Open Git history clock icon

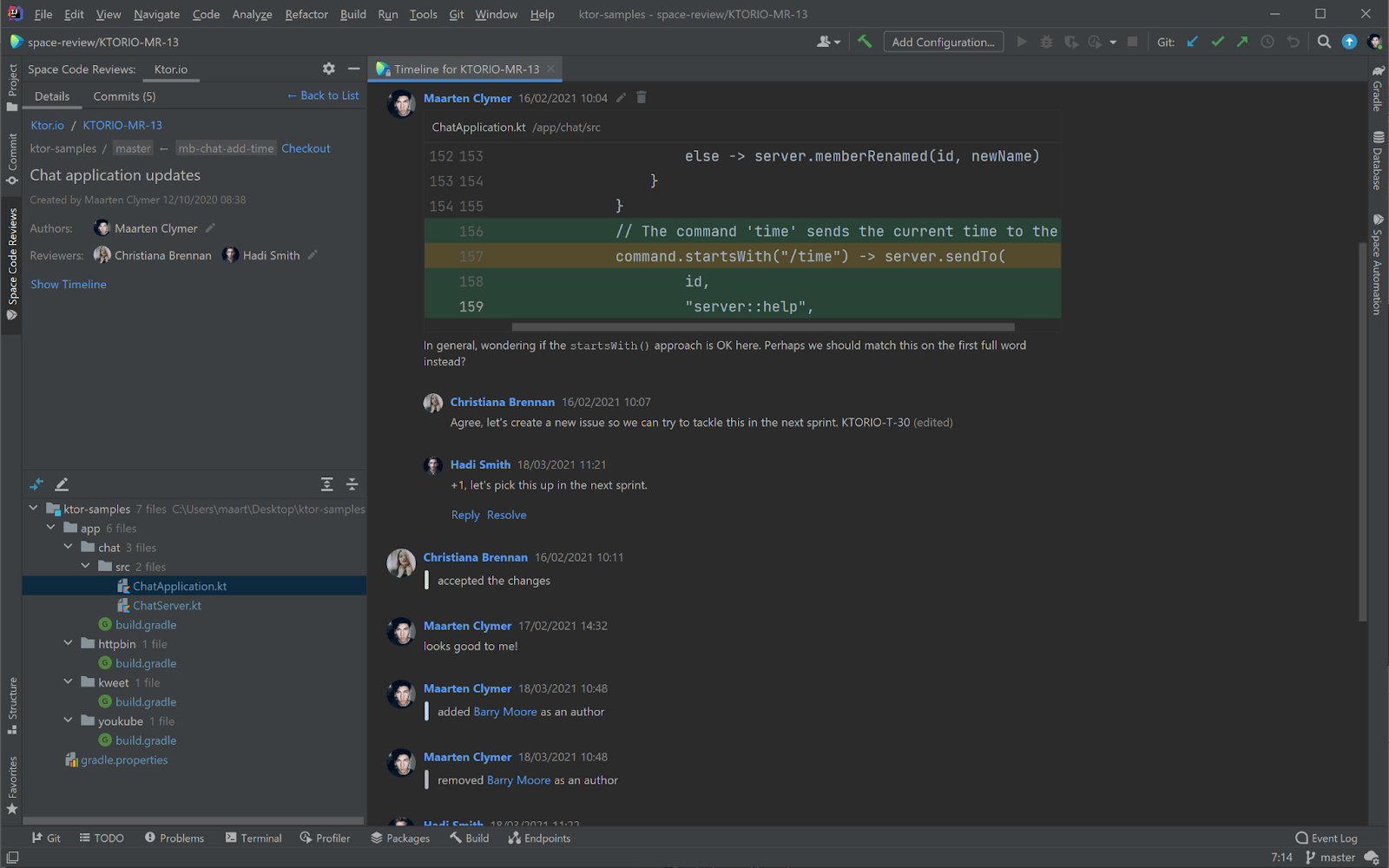pyautogui.click(x=1267, y=42)
